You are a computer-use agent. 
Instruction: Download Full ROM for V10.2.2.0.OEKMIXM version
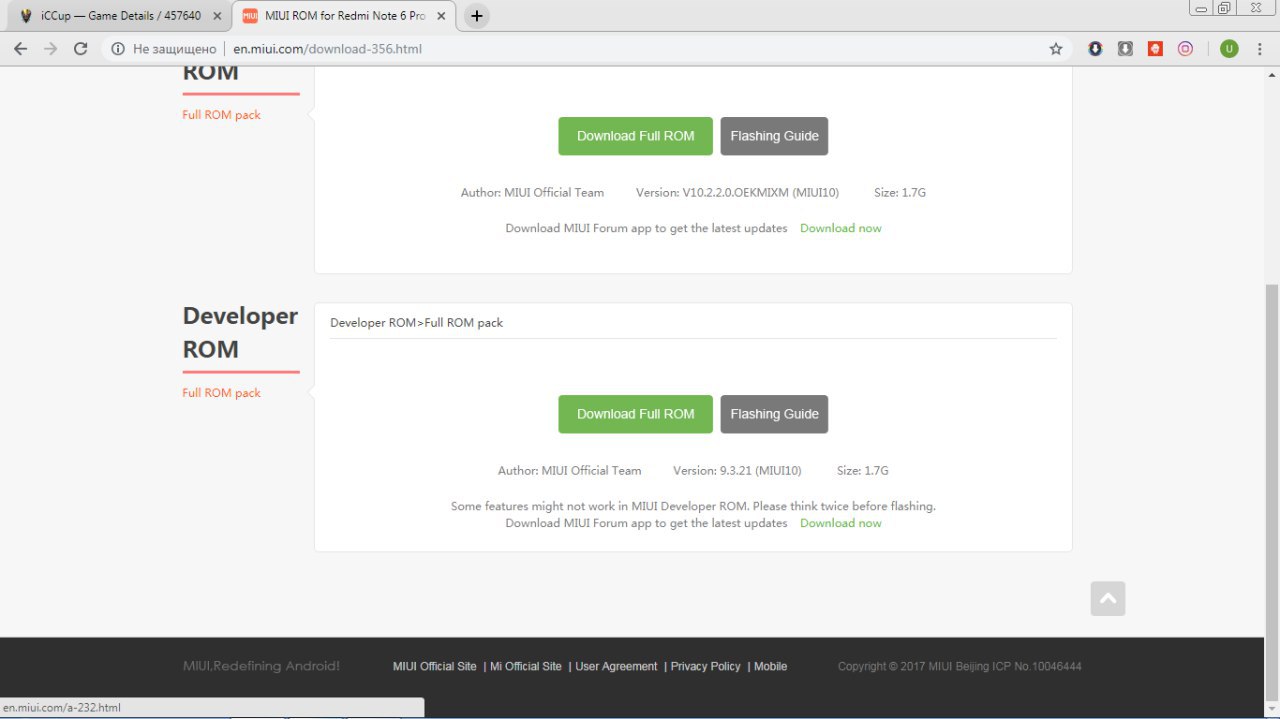635,136
